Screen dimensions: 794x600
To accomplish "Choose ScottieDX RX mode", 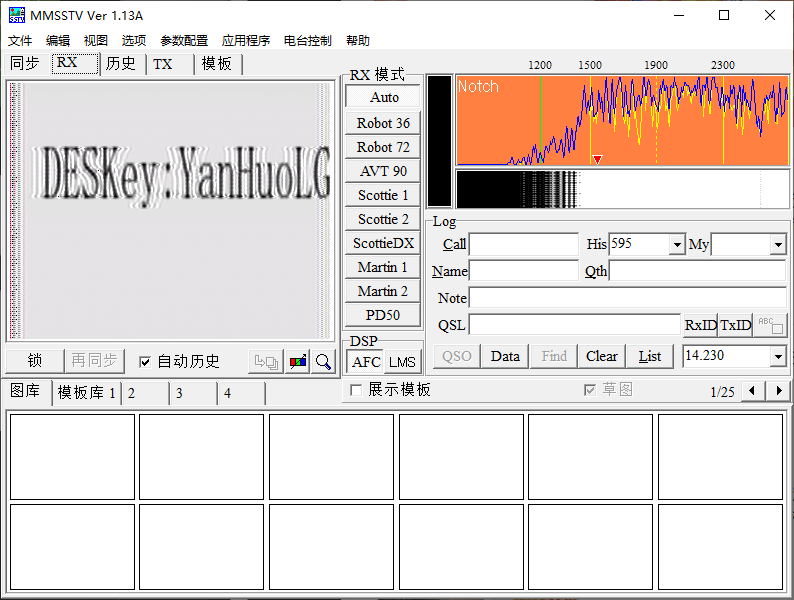I will [383, 243].
